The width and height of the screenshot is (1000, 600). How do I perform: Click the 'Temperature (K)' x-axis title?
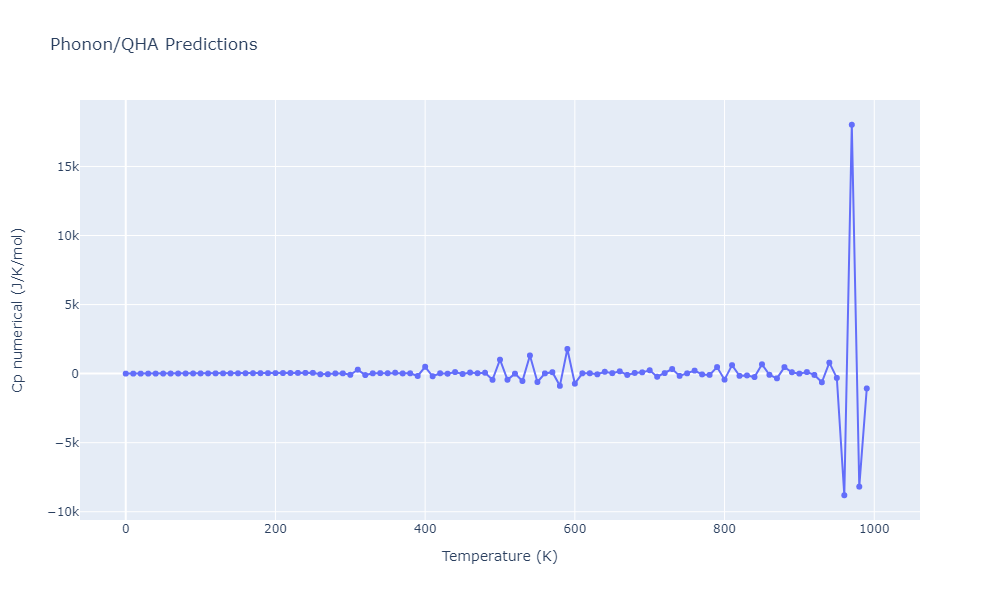[499, 556]
